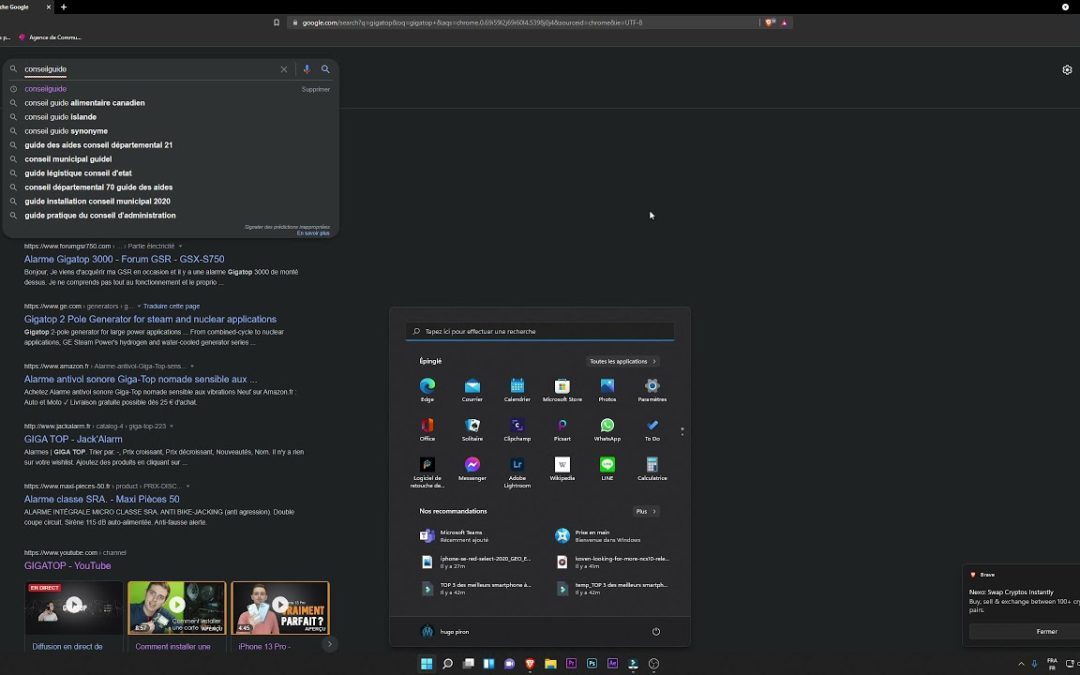Expand the Toutes les applications list
Screen dimensions: 1080x675
point(622,361)
